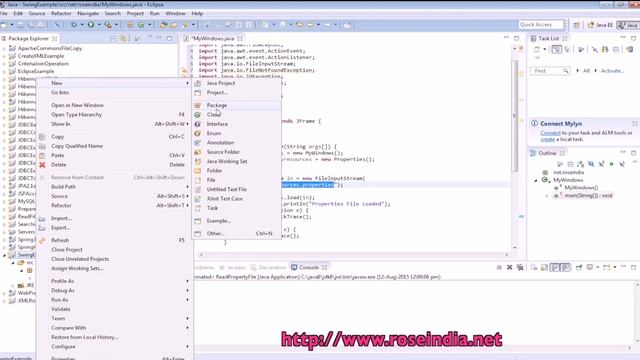Switch to the Java EE perspective
Screen dimensions: 640x360
click(600, 25)
